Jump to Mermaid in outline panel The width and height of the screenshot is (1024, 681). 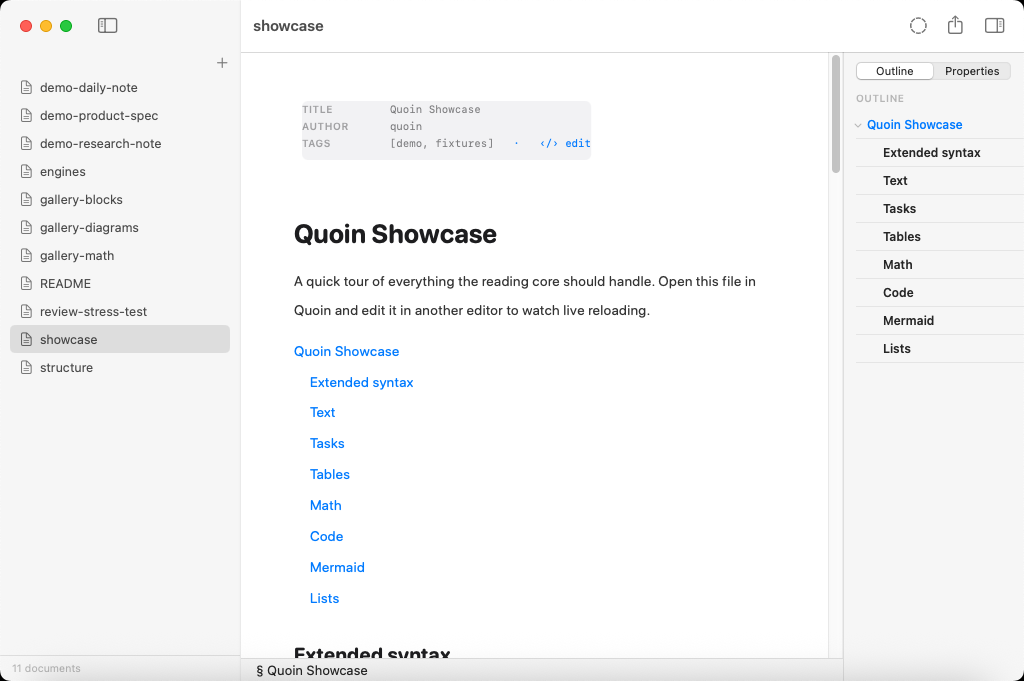coord(908,321)
